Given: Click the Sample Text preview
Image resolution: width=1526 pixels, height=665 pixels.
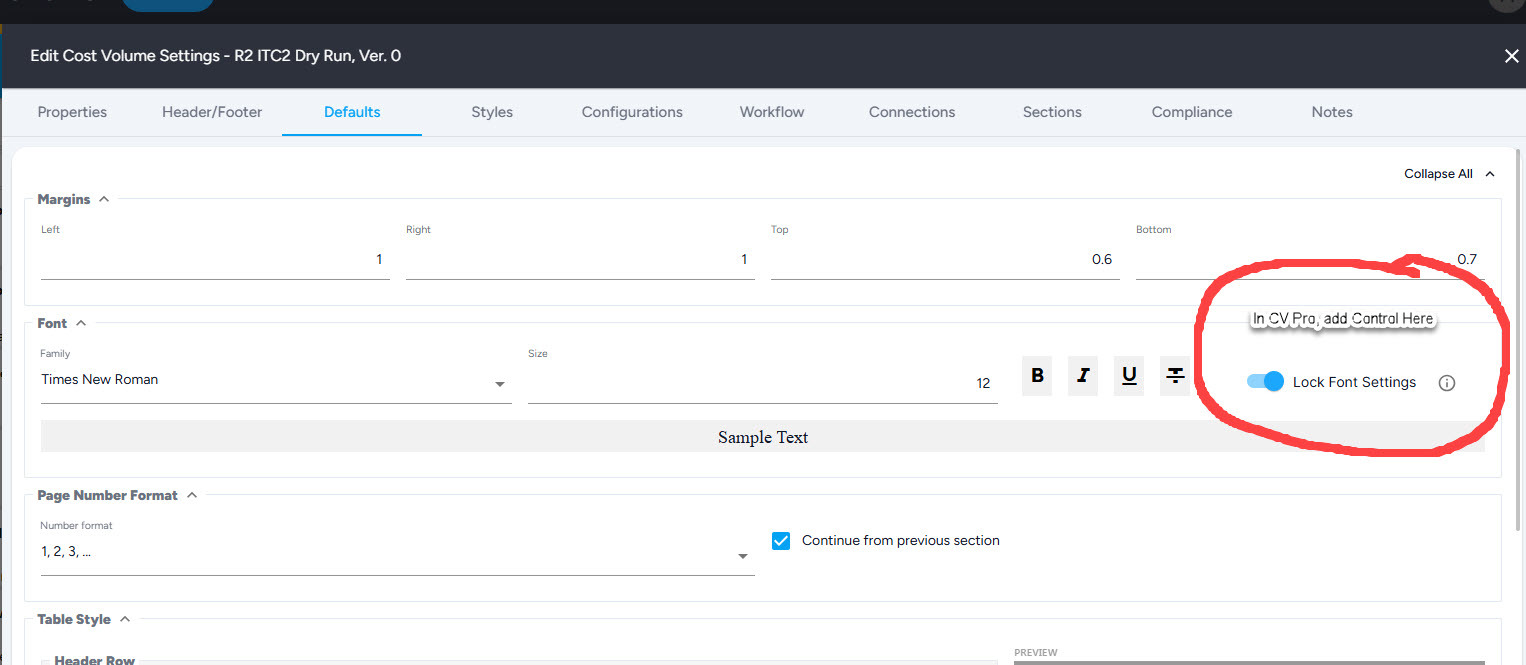Looking at the screenshot, I should [x=763, y=437].
